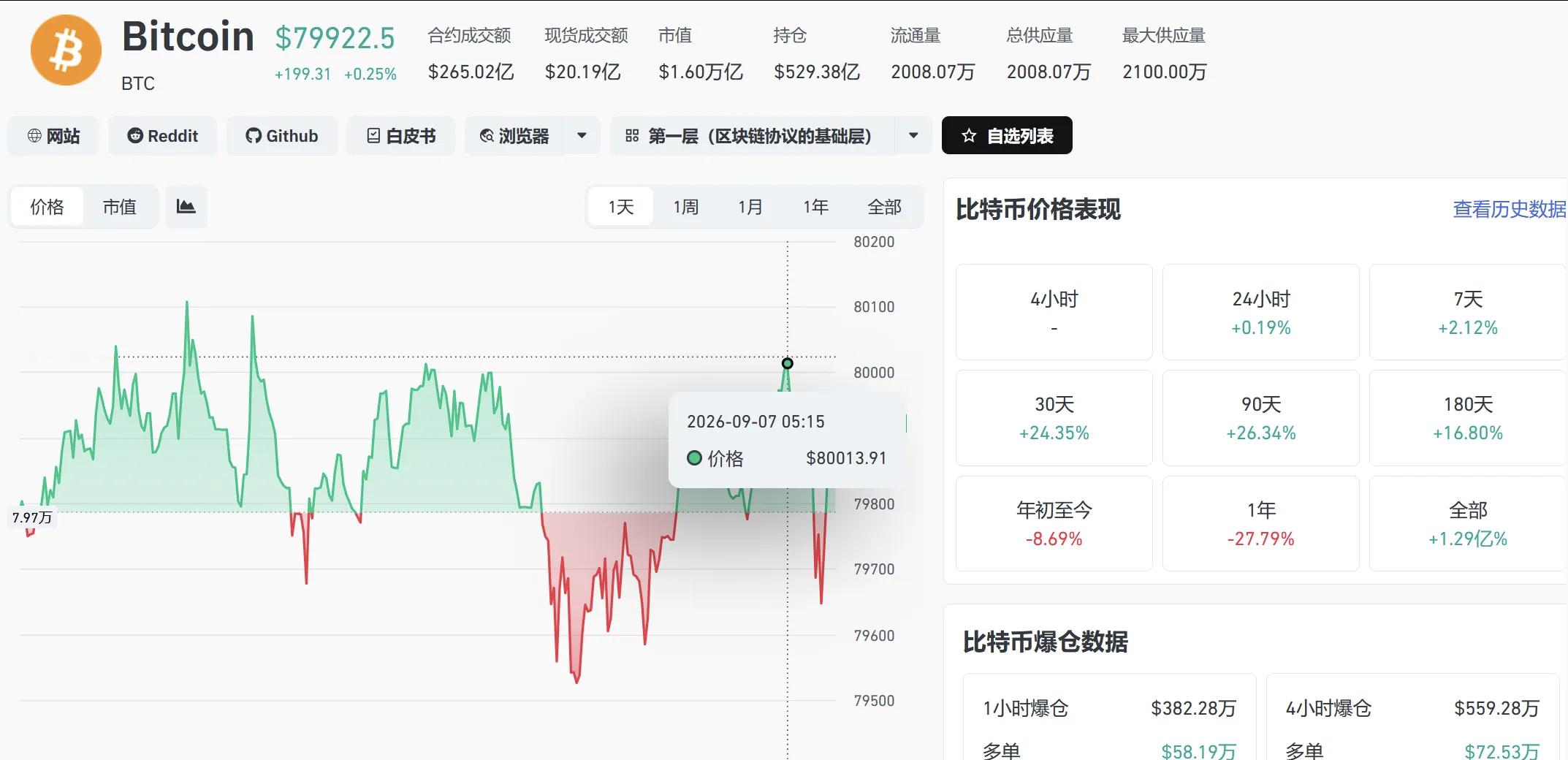Click the +0.25% change value

click(x=370, y=75)
